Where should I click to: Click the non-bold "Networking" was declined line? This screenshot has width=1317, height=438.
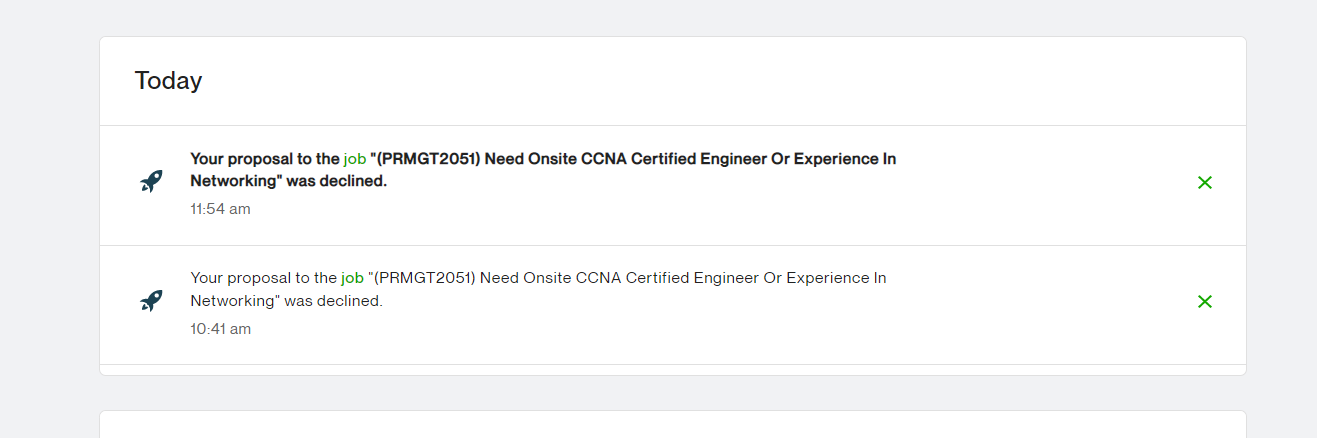click(286, 300)
